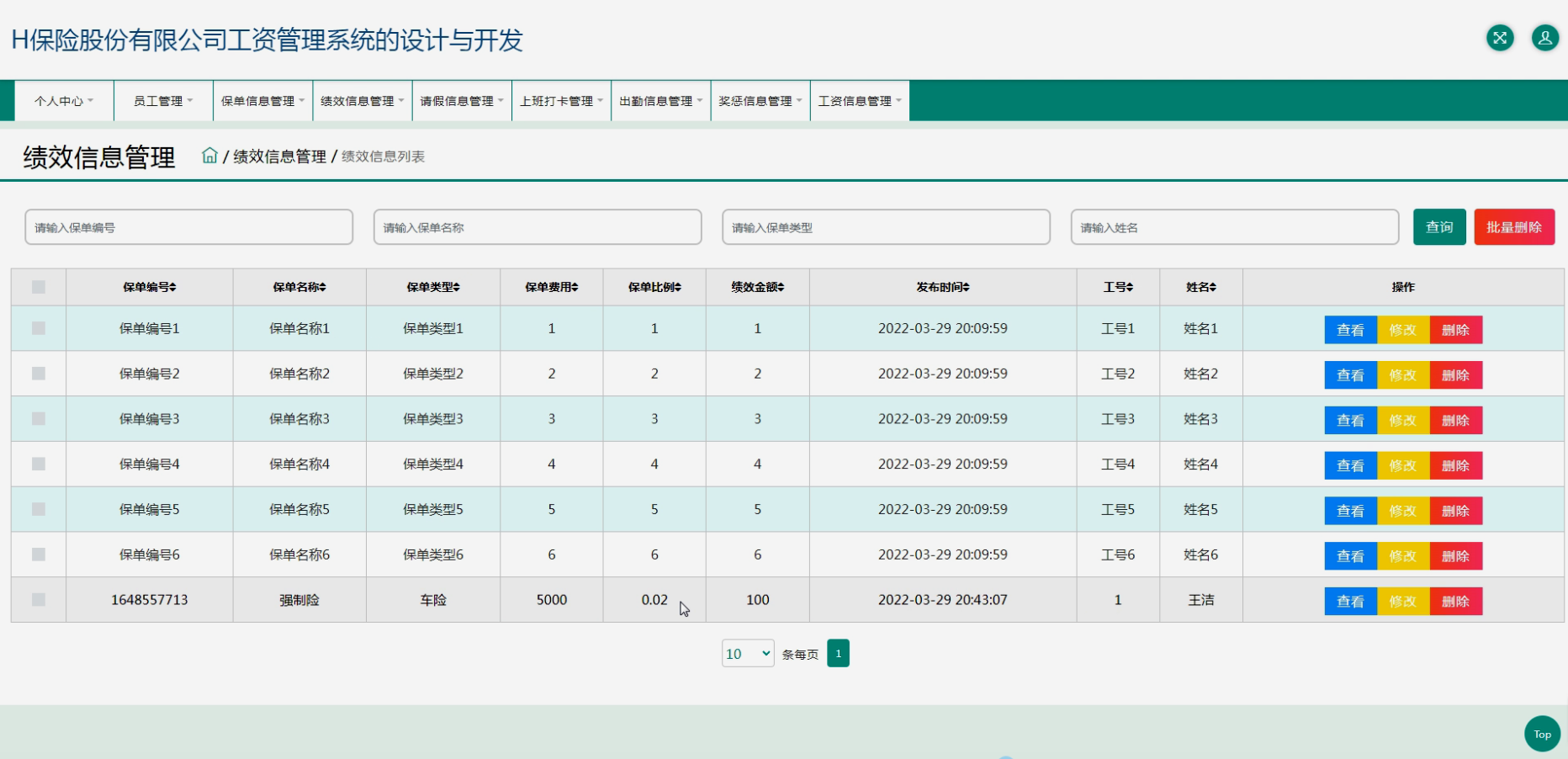Viewport: 1568px width, 759px height.
Task: Expand the 请假信息管理 menu
Action: pyautogui.click(x=462, y=101)
